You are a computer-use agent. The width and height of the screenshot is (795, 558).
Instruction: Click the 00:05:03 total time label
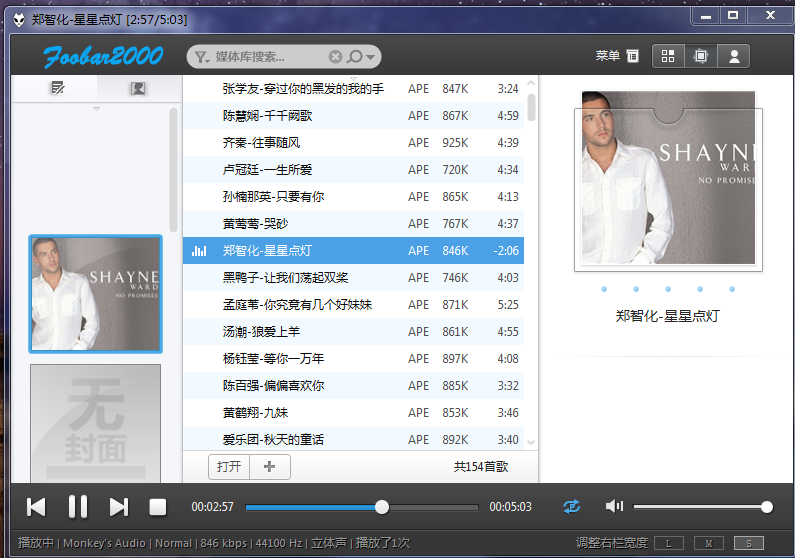tap(511, 507)
